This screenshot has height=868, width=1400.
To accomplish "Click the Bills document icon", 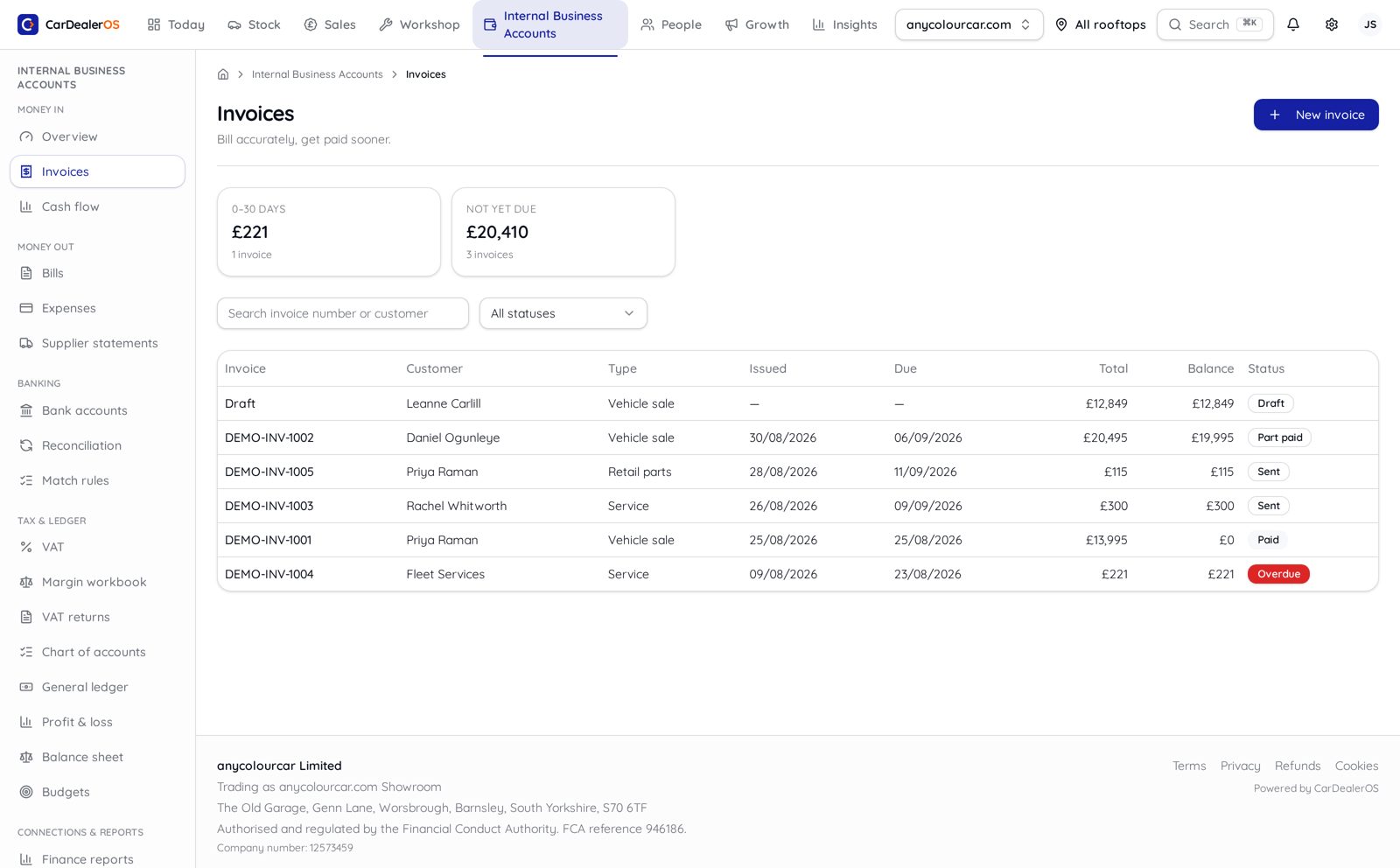I will pyautogui.click(x=26, y=273).
